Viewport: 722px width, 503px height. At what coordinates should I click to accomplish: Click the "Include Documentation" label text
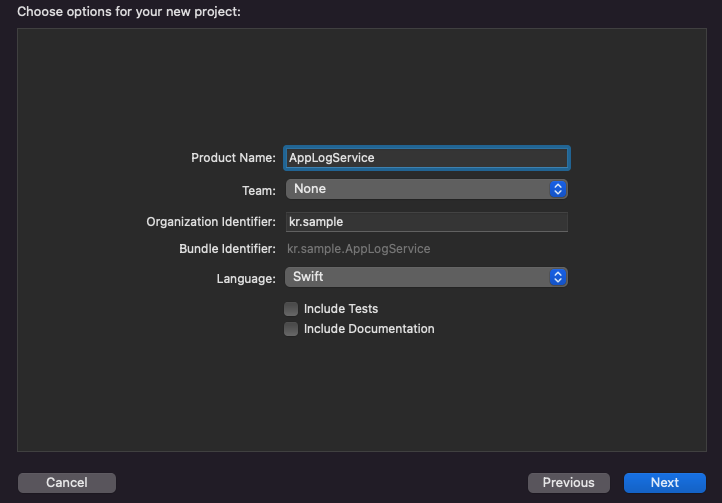coord(369,329)
